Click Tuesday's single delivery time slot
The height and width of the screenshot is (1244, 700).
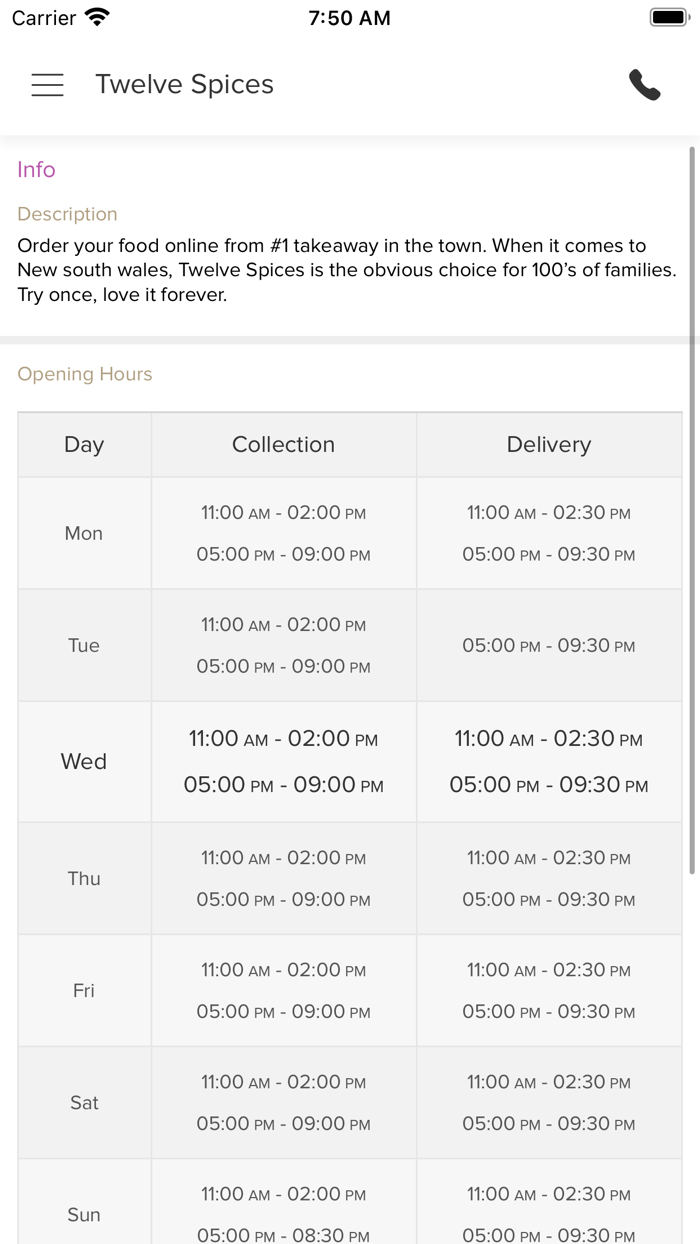(549, 646)
